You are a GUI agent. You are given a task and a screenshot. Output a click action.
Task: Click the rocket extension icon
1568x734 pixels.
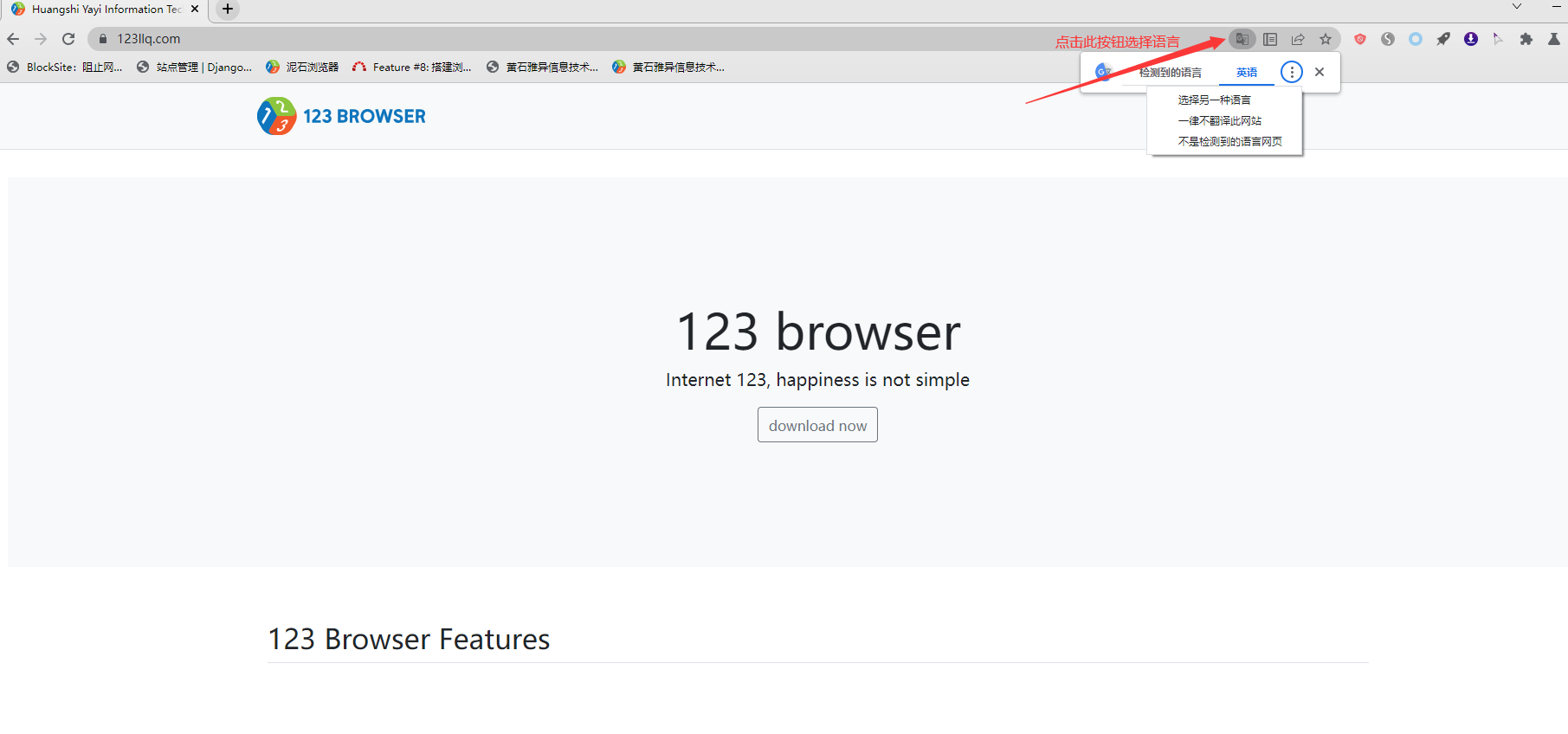coord(1443,39)
